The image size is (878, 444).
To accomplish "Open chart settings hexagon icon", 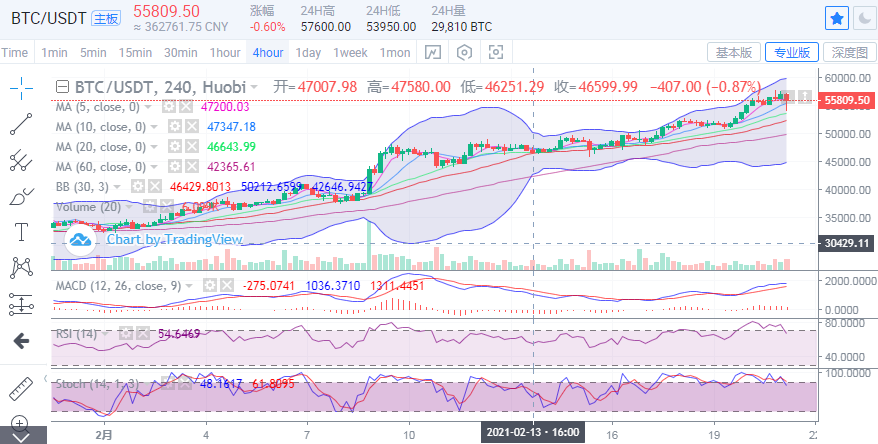I will tap(464, 53).
